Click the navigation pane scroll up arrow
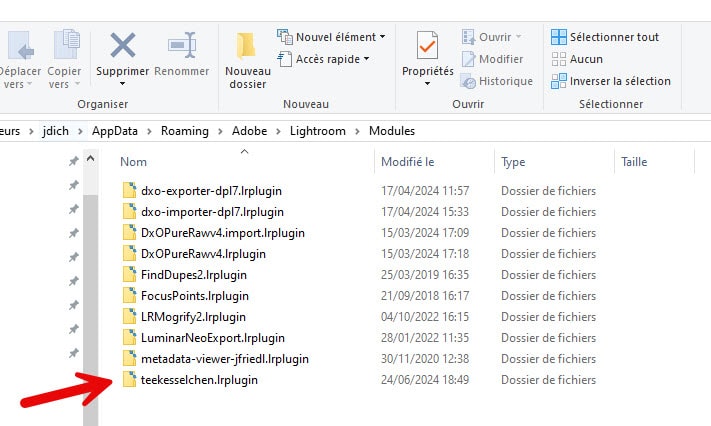 tap(90, 159)
